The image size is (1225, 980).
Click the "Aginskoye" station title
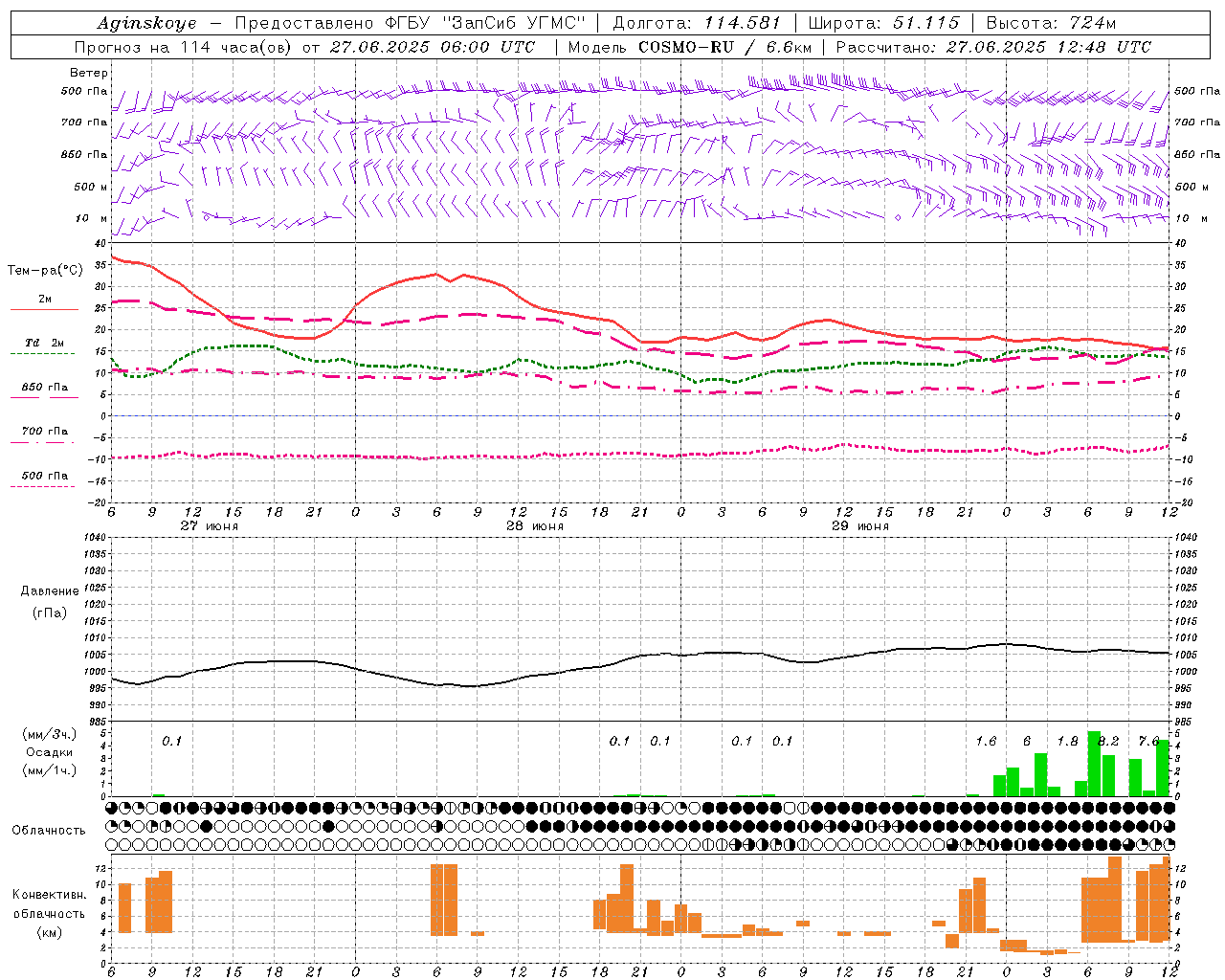point(147,23)
